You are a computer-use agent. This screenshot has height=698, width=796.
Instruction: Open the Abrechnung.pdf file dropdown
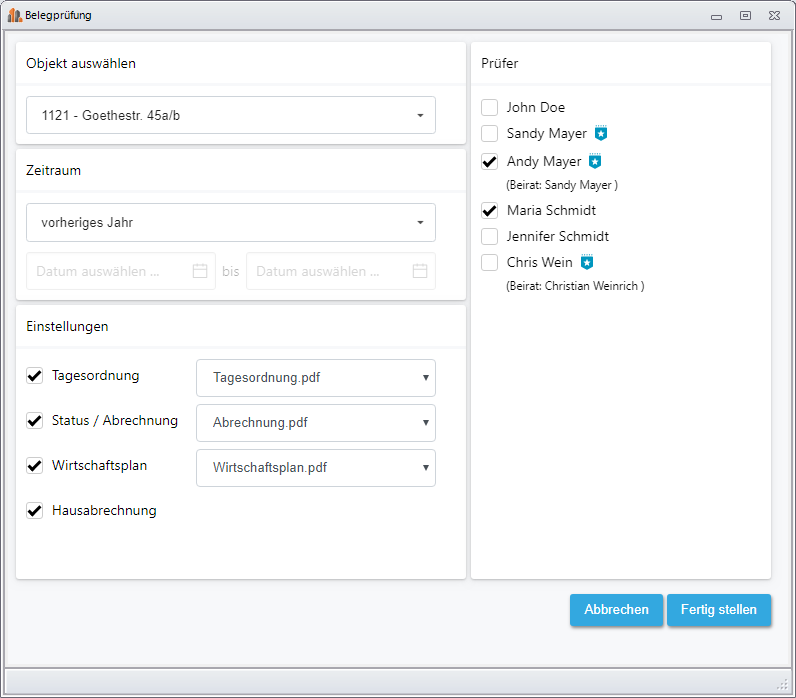pos(316,422)
